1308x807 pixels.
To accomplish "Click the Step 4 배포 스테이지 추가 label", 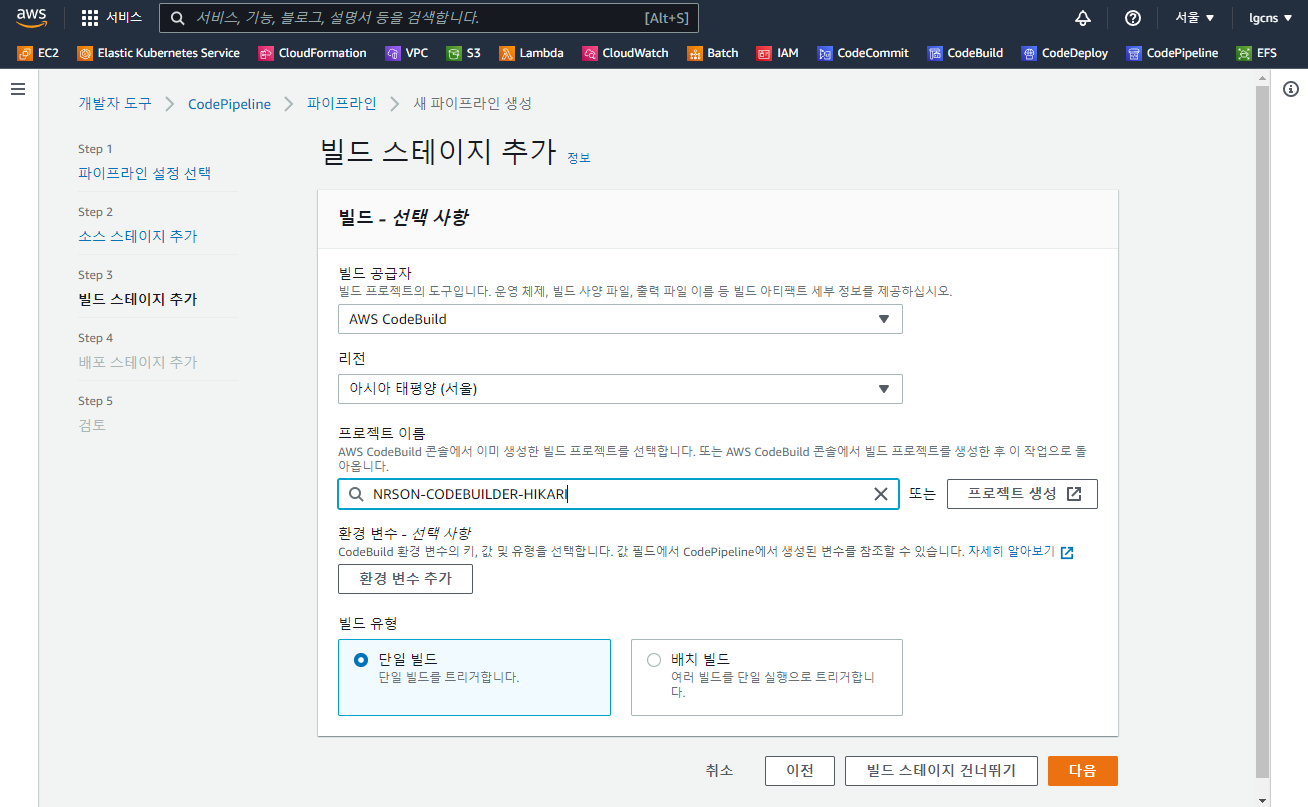I will [138, 362].
